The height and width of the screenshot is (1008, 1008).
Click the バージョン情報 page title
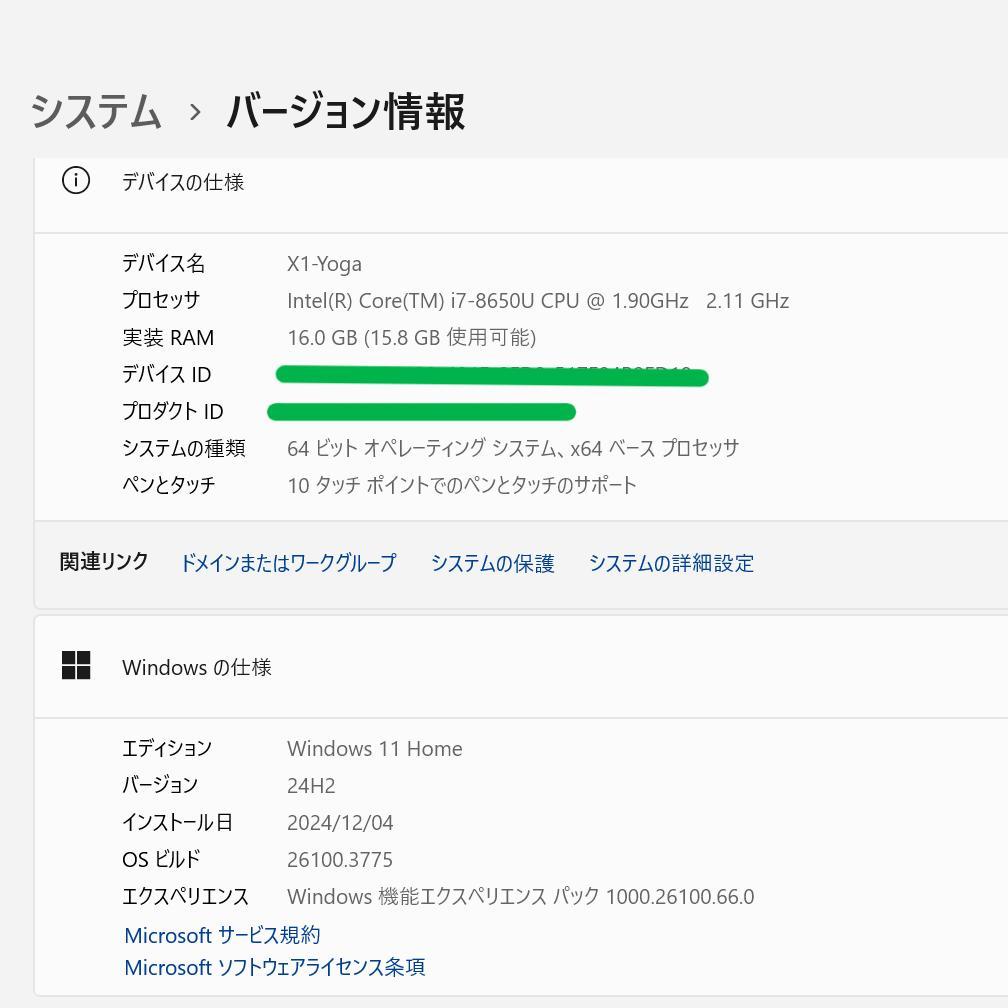click(x=345, y=113)
